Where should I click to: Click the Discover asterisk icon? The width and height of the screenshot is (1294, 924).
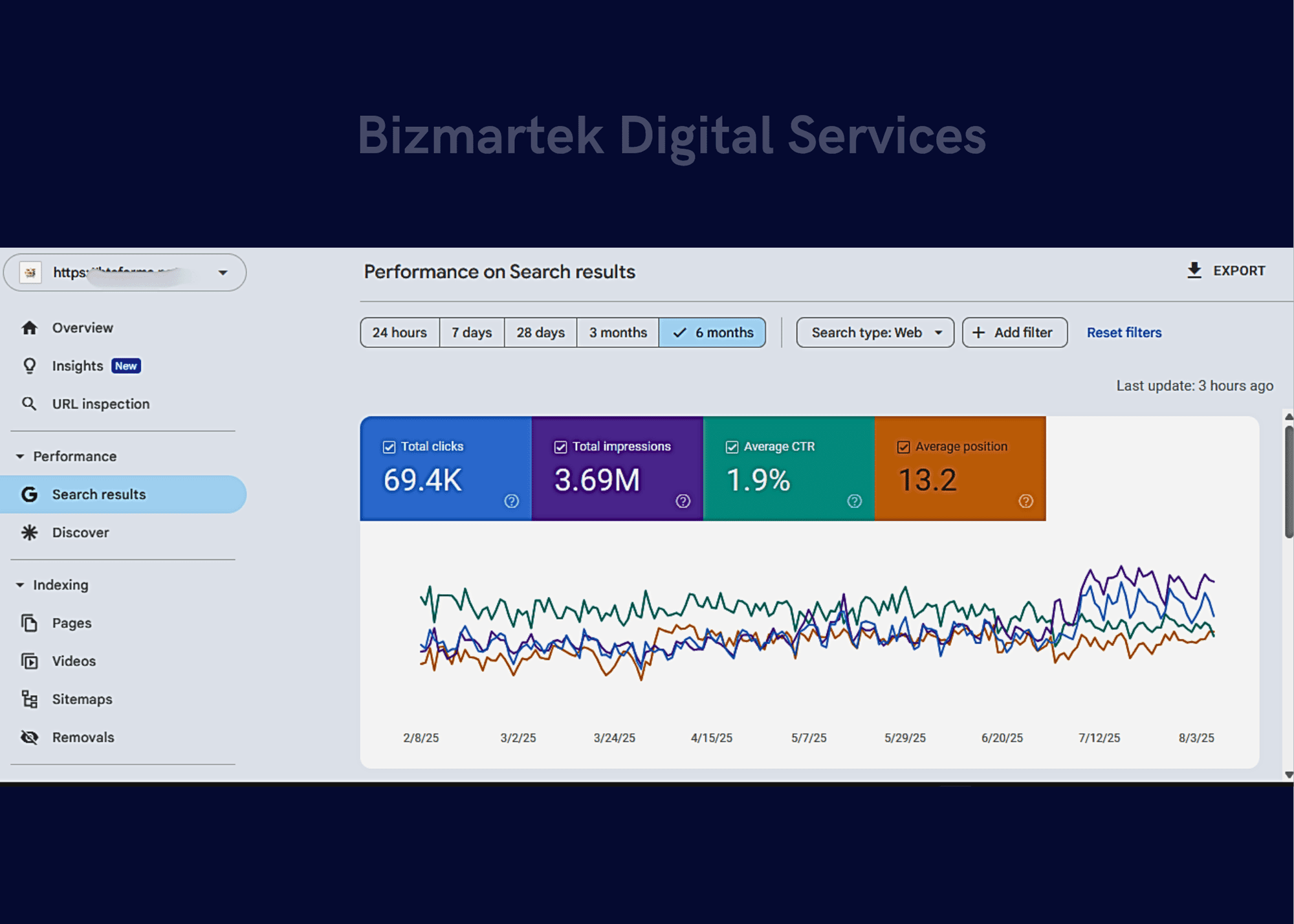coord(29,533)
